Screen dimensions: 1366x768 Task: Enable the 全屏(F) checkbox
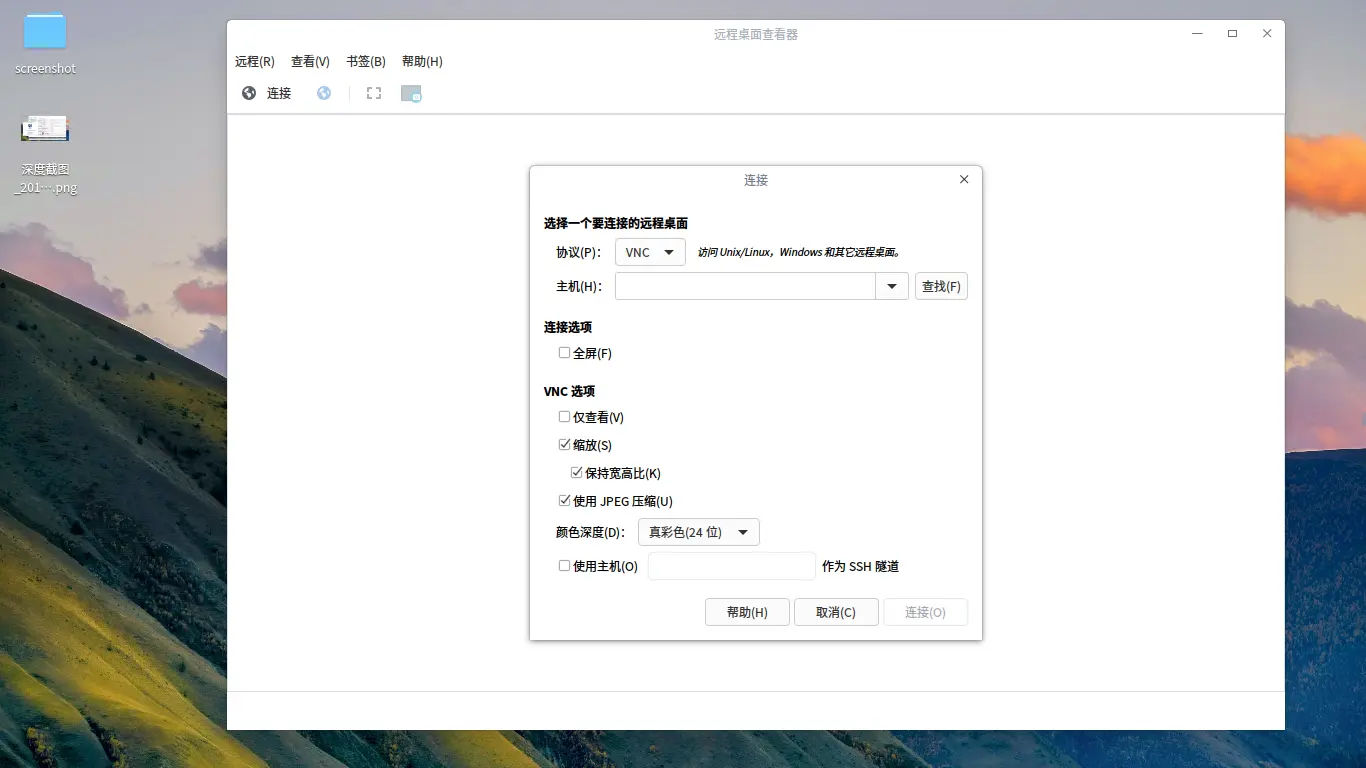pyautogui.click(x=564, y=352)
